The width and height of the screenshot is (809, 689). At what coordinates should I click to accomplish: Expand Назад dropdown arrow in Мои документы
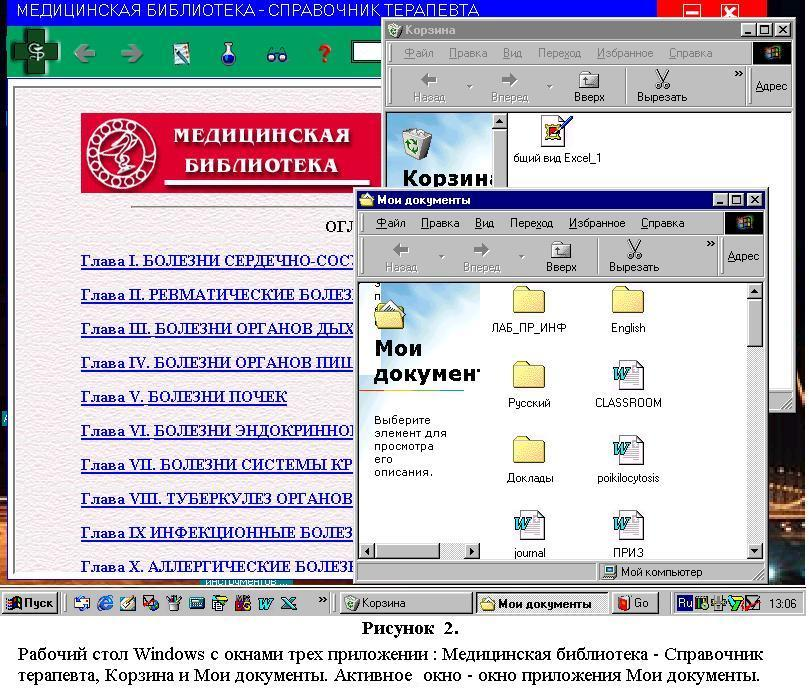tap(442, 257)
